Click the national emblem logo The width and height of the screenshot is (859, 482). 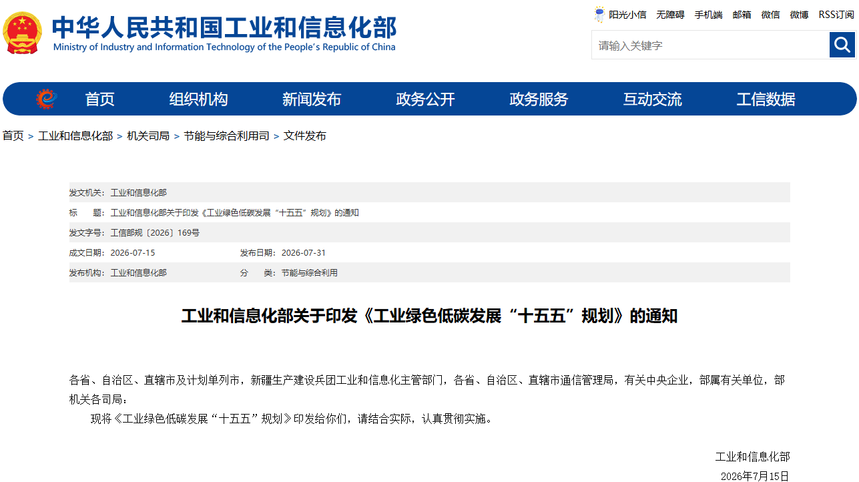pyautogui.click(x=22, y=33)
